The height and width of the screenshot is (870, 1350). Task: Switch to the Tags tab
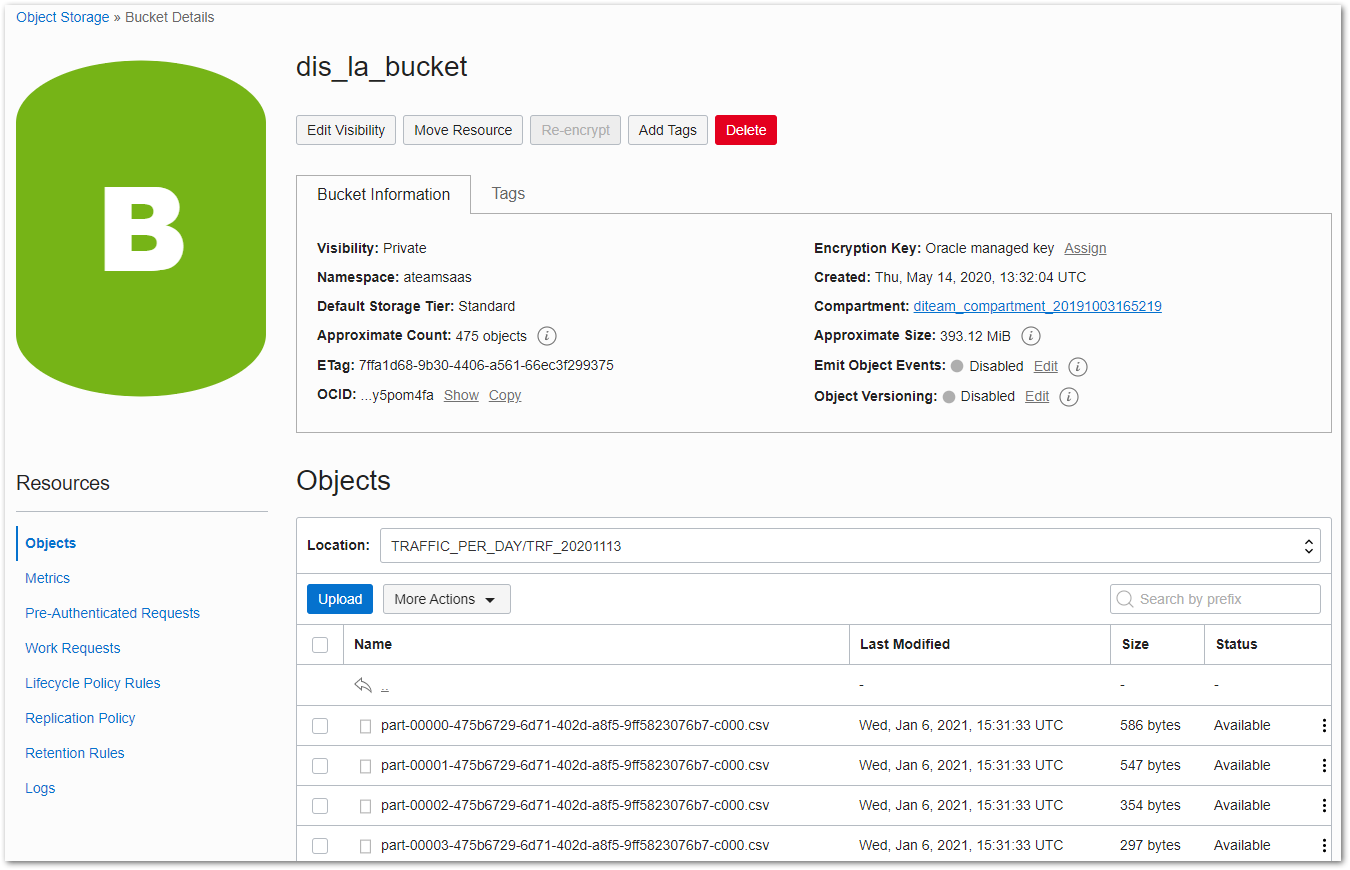508,194
